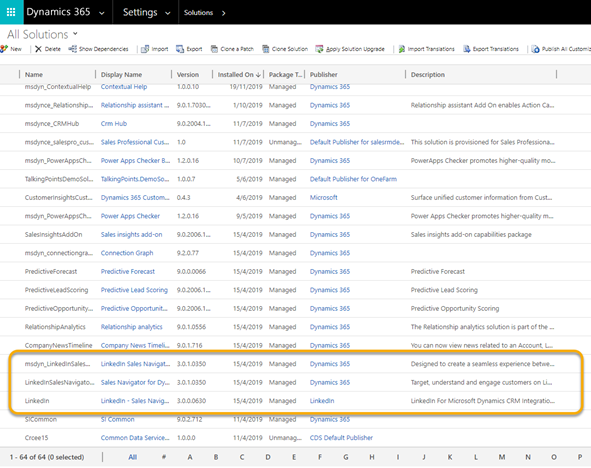Click the Import icon

[145, 49]
